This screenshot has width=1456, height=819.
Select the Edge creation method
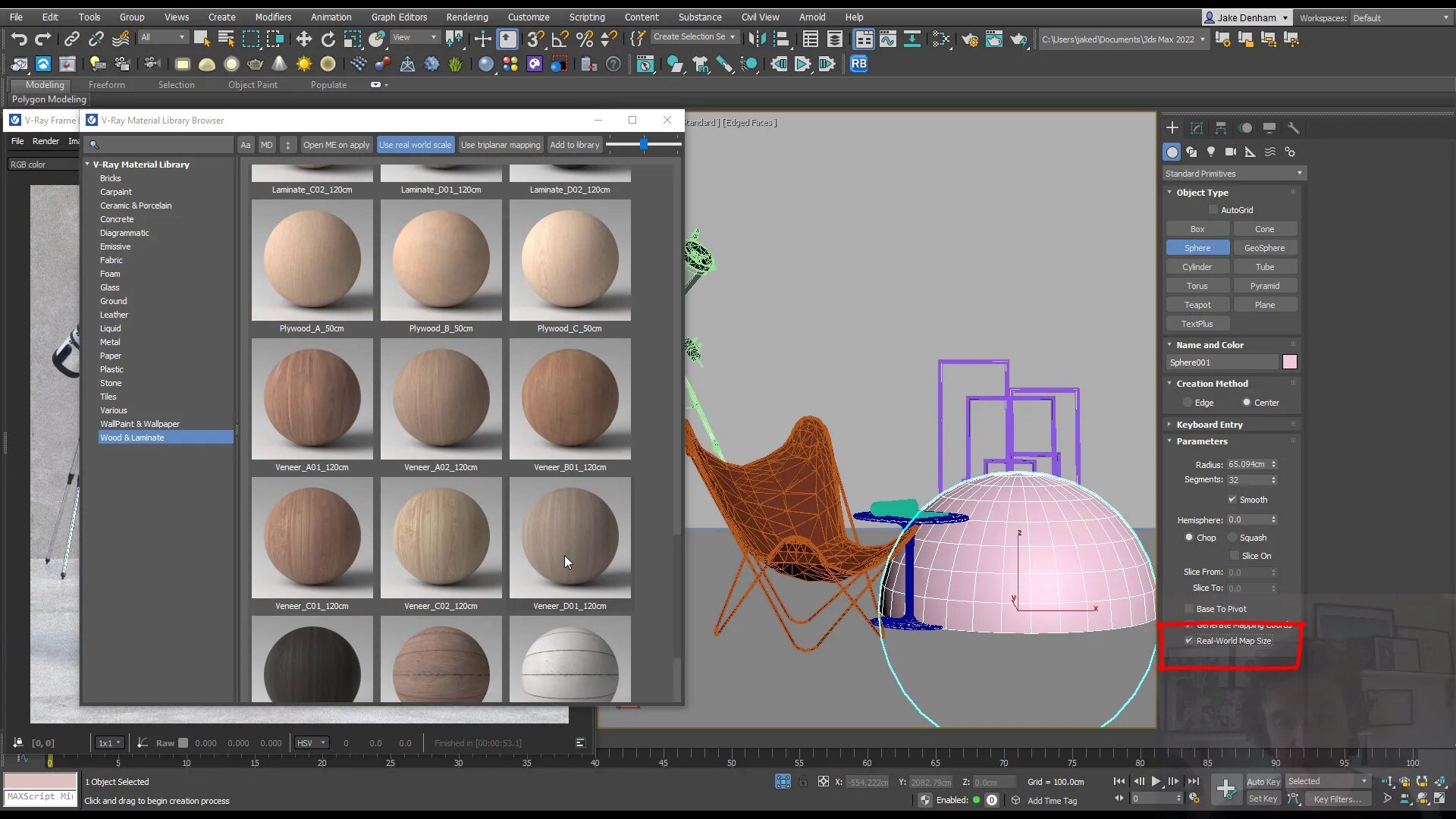(x=1188, y=403)
